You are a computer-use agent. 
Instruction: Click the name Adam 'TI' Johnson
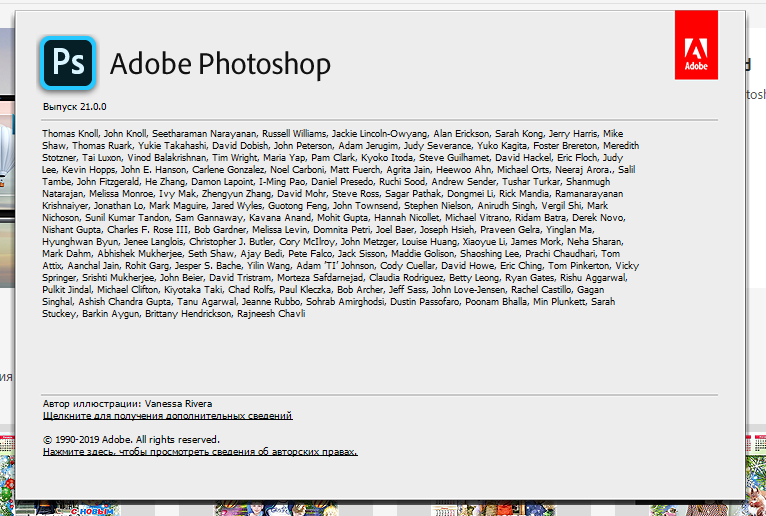(x=335, y=266)
